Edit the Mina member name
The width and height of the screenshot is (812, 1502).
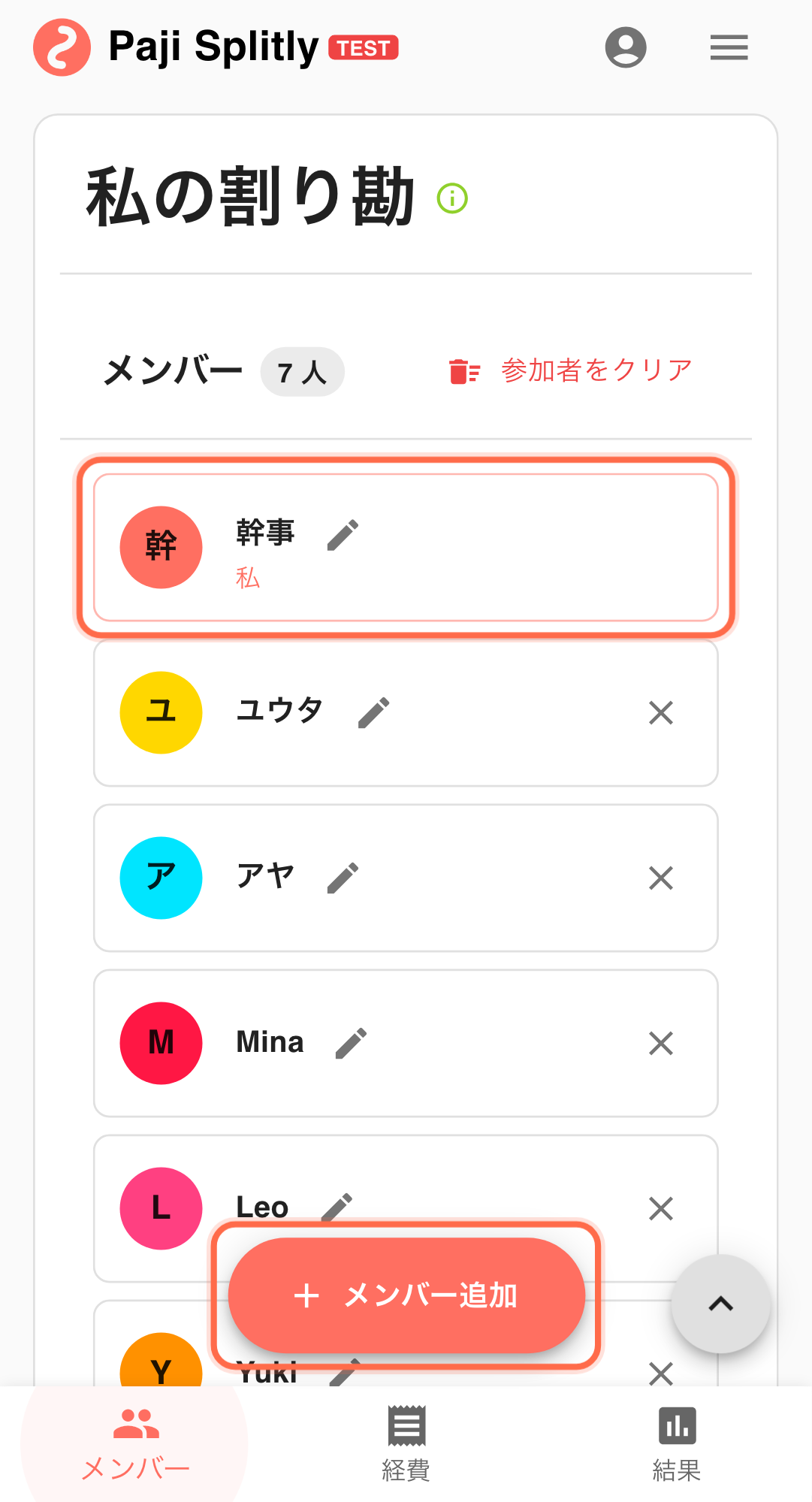click(351, 1043)
